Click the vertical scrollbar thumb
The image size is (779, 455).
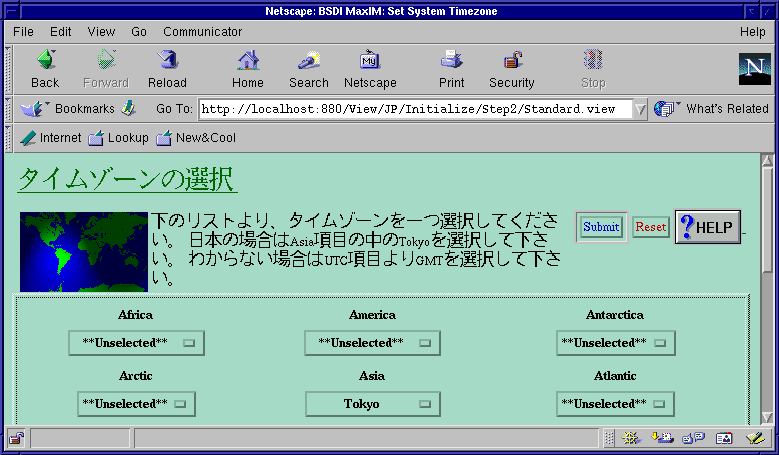click(x=767, y=219)
